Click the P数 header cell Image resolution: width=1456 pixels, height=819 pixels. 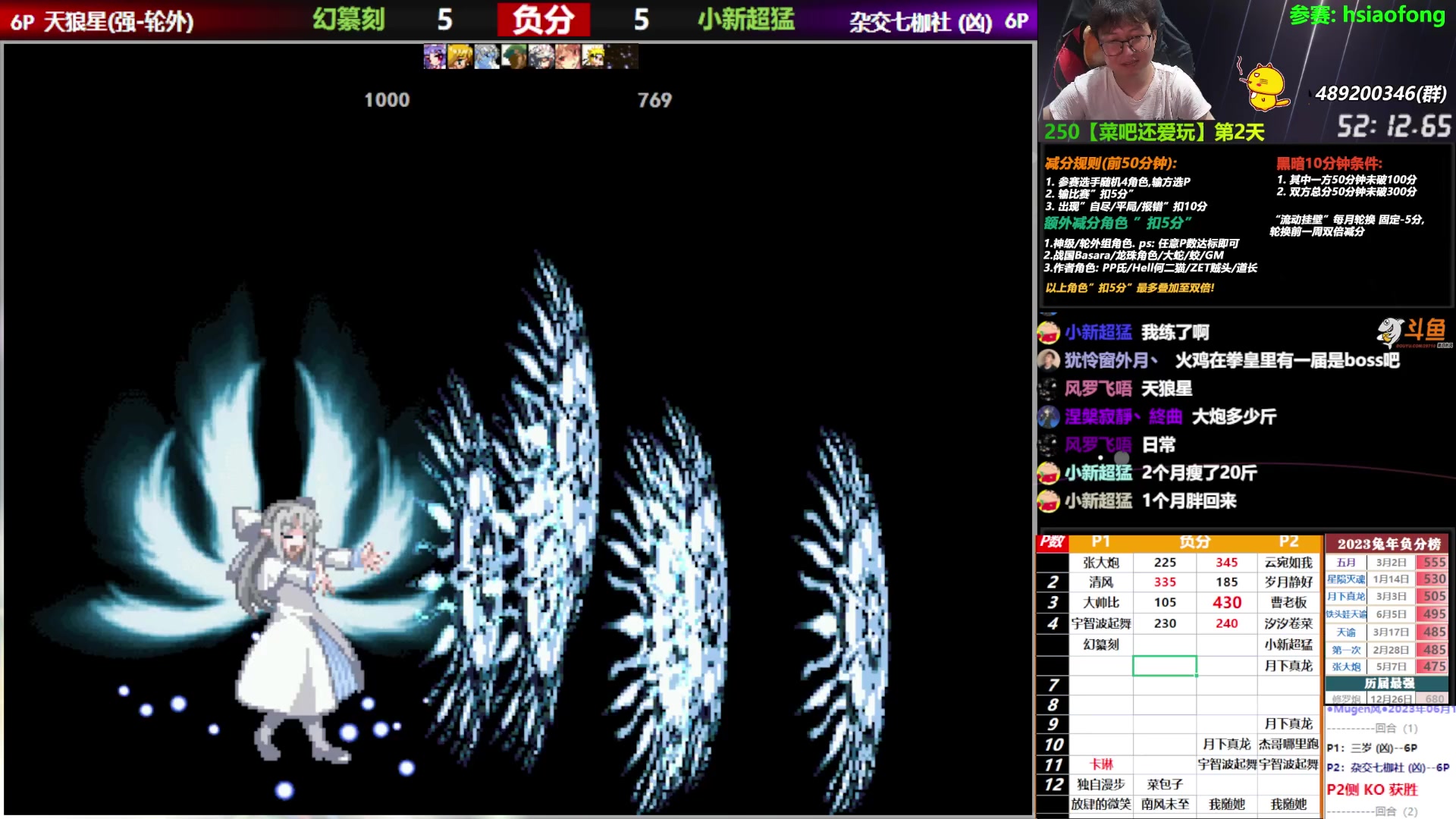[x=1052, y=541]
